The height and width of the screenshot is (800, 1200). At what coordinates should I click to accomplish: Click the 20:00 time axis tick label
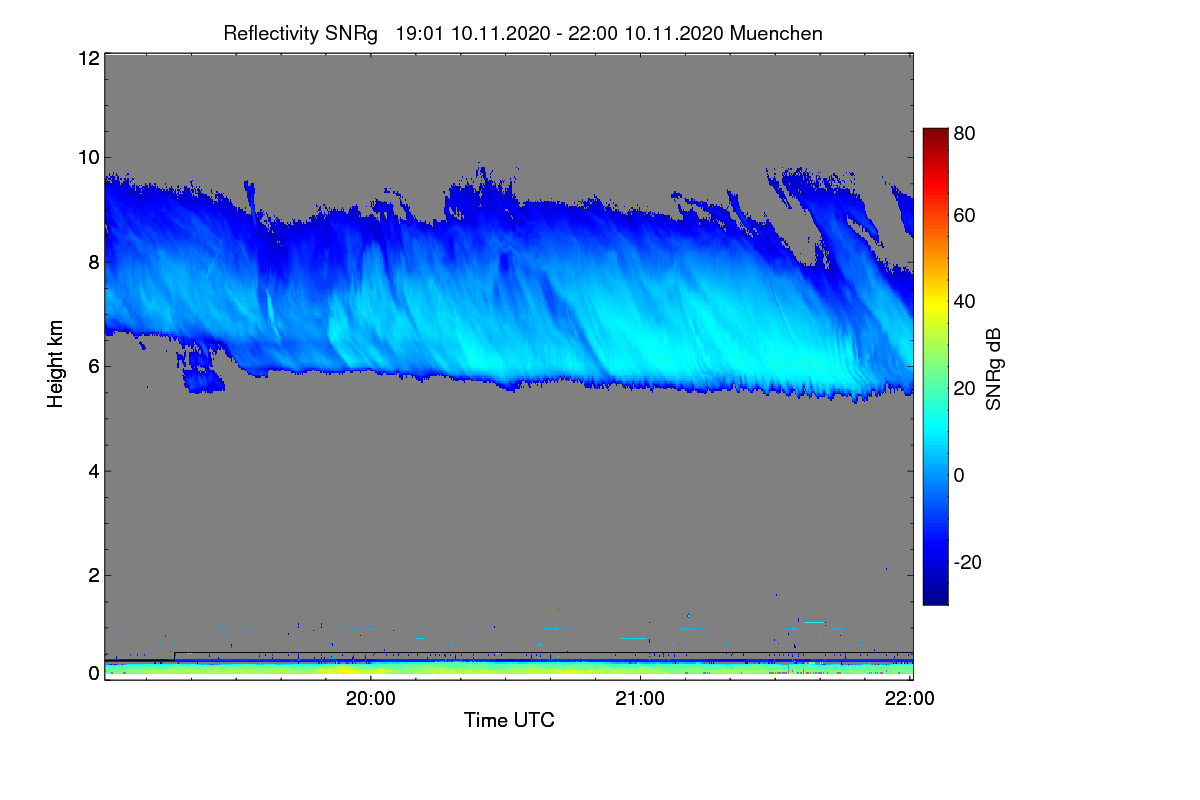371,699
